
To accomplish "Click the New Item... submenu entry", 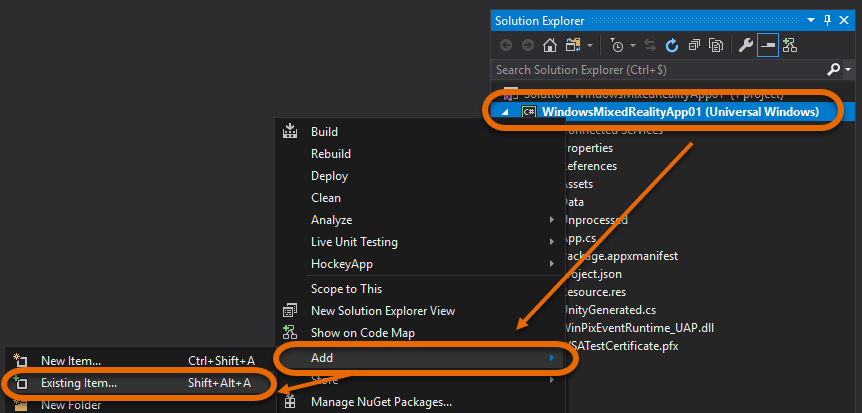I will click(71, 360).
